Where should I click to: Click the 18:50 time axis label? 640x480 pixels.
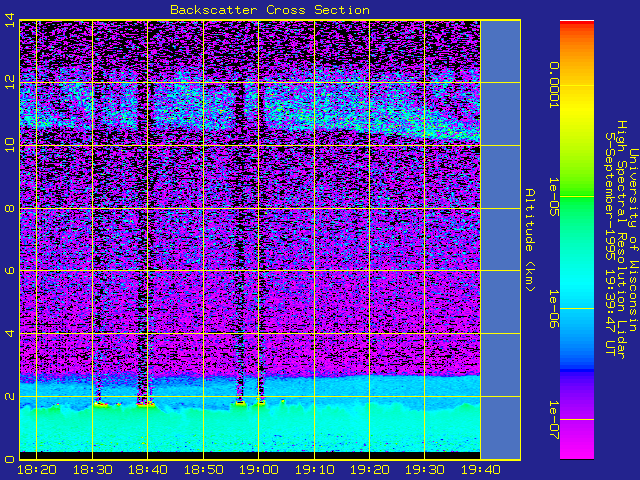click(203, 470)
